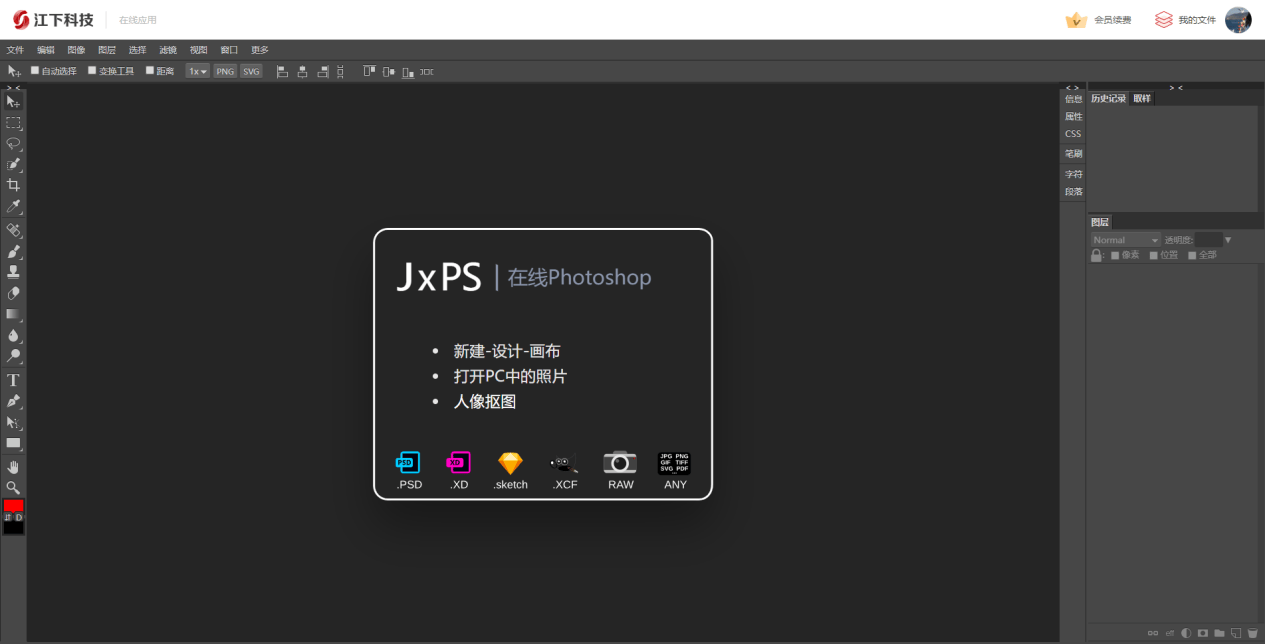Toggle lock 像素 checkbox

click(1116, 255)
